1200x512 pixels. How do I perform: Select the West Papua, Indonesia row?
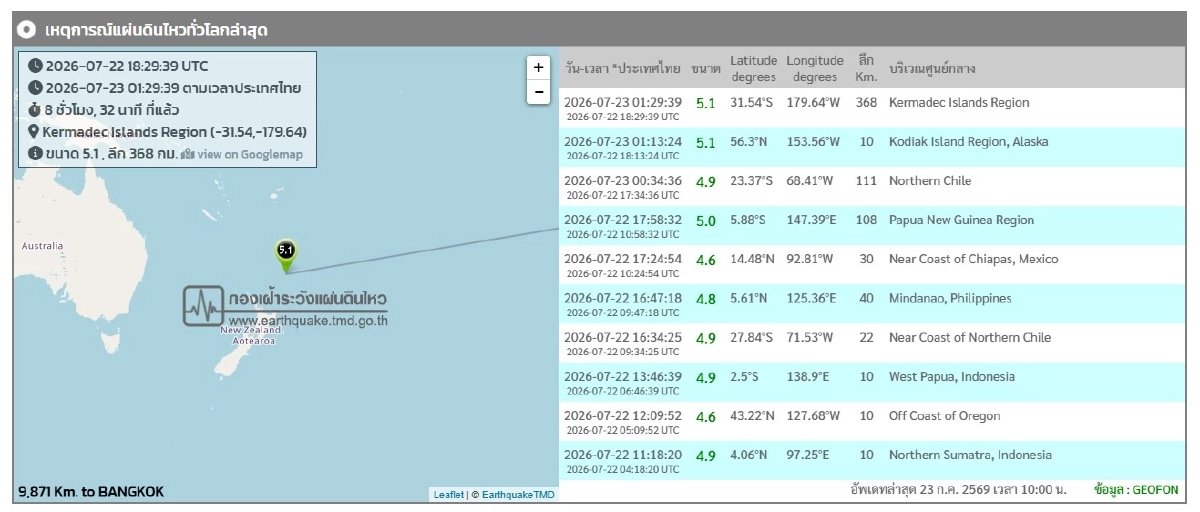(x=872, y=382)
